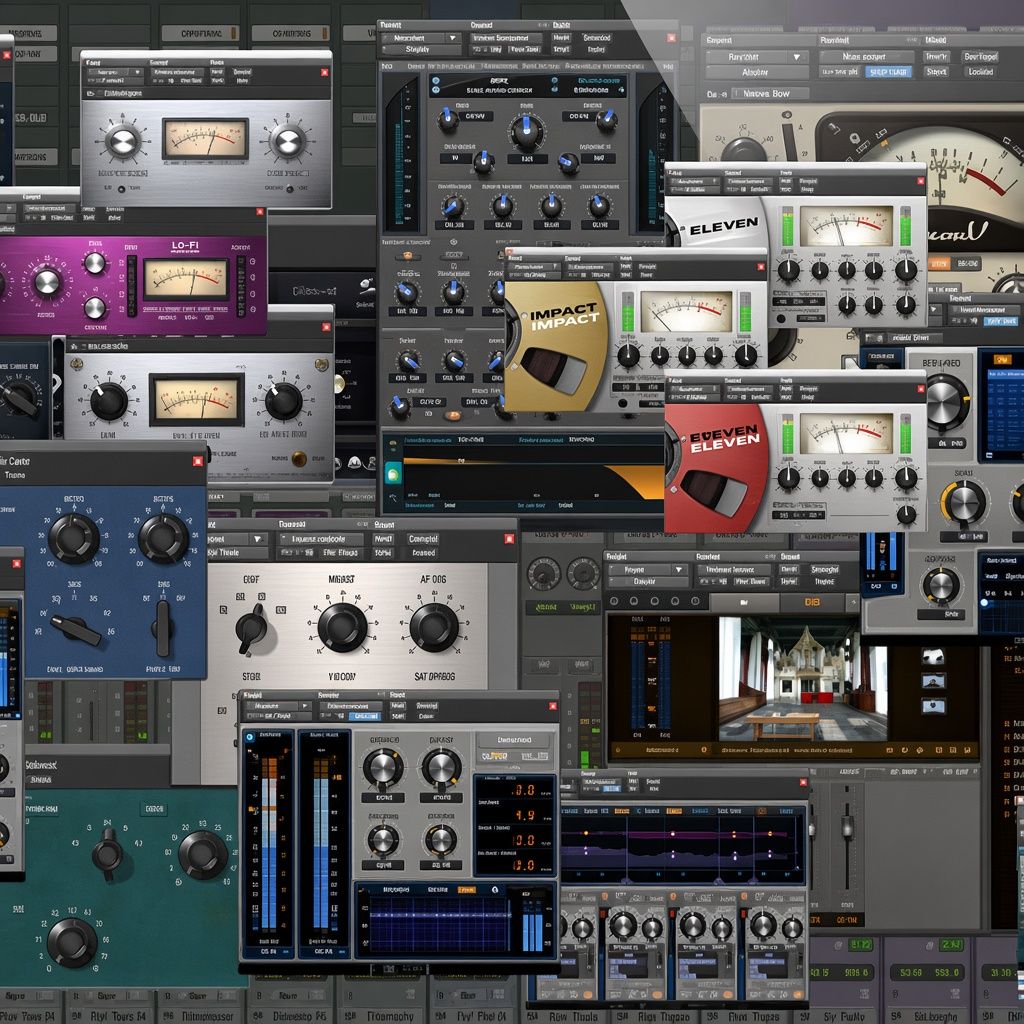1024x1024 pixels.
Task: Click bottom thumbnail right of reverb room image
Action: pos(933,705)
